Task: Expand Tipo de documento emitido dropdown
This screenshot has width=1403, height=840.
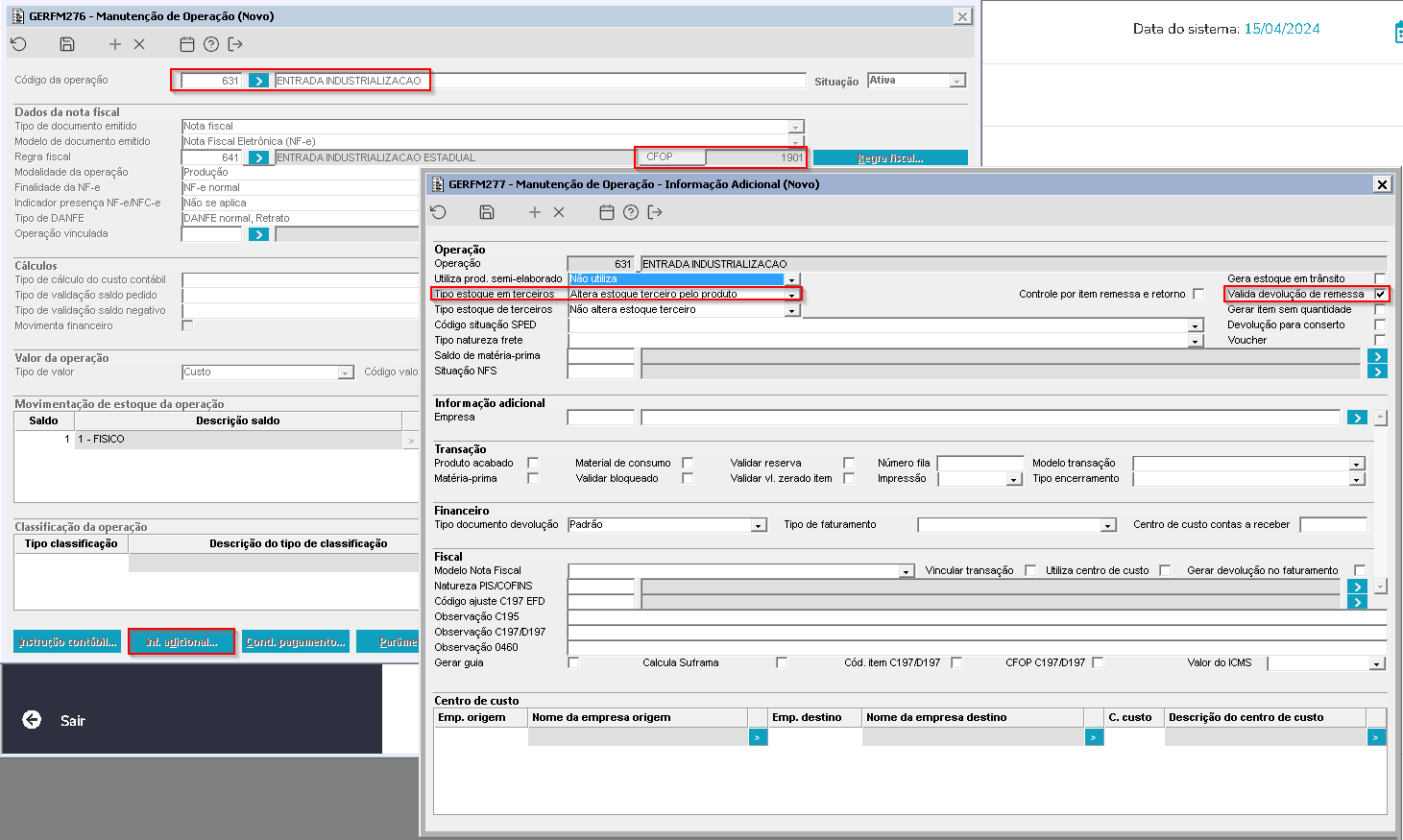Action: click(x=796, y=127)
